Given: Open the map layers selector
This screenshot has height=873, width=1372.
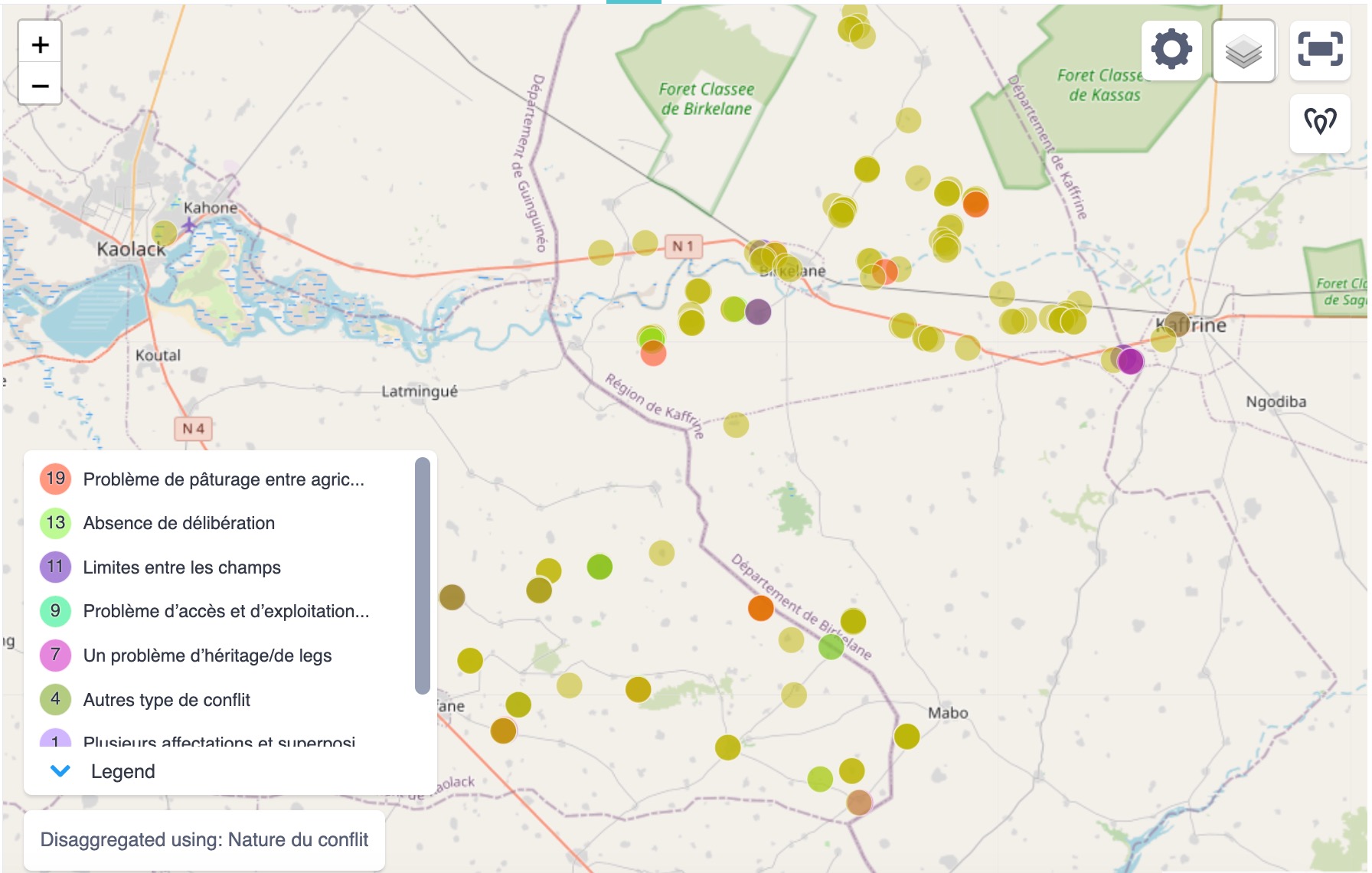Looking at the screenshot, I should pos(1243,51).
